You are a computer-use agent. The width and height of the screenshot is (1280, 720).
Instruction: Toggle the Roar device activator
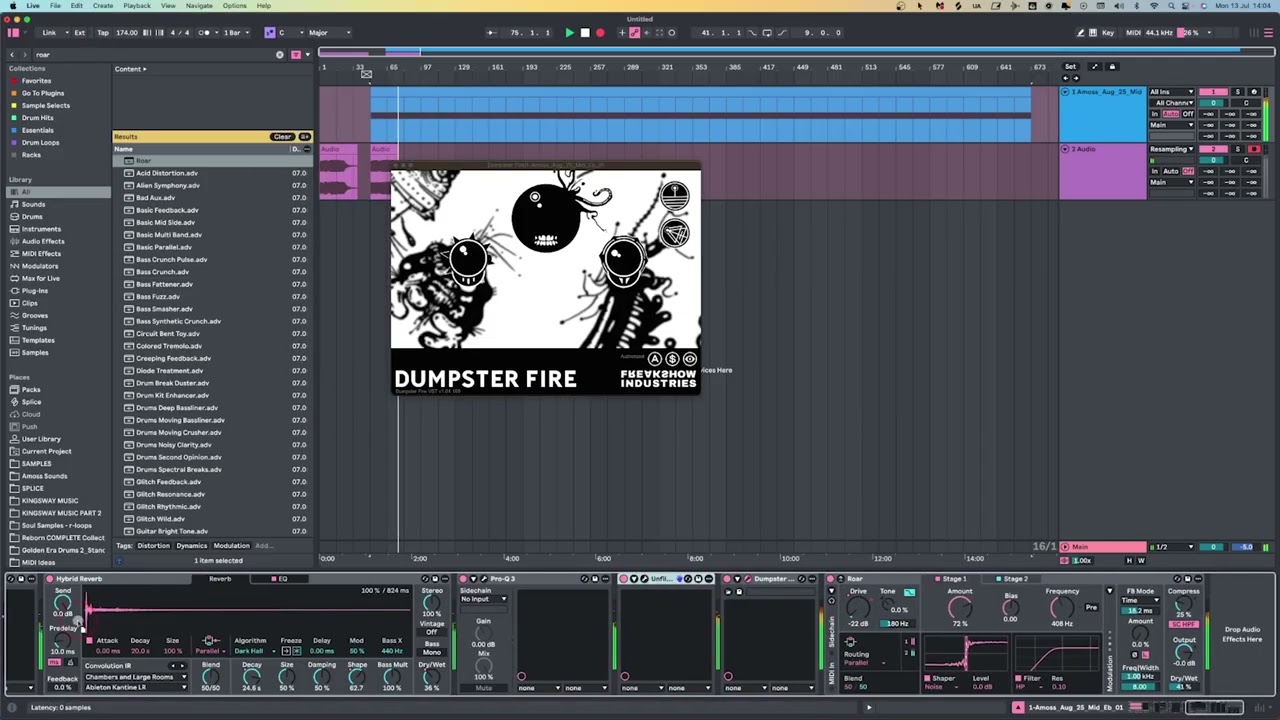831,579
